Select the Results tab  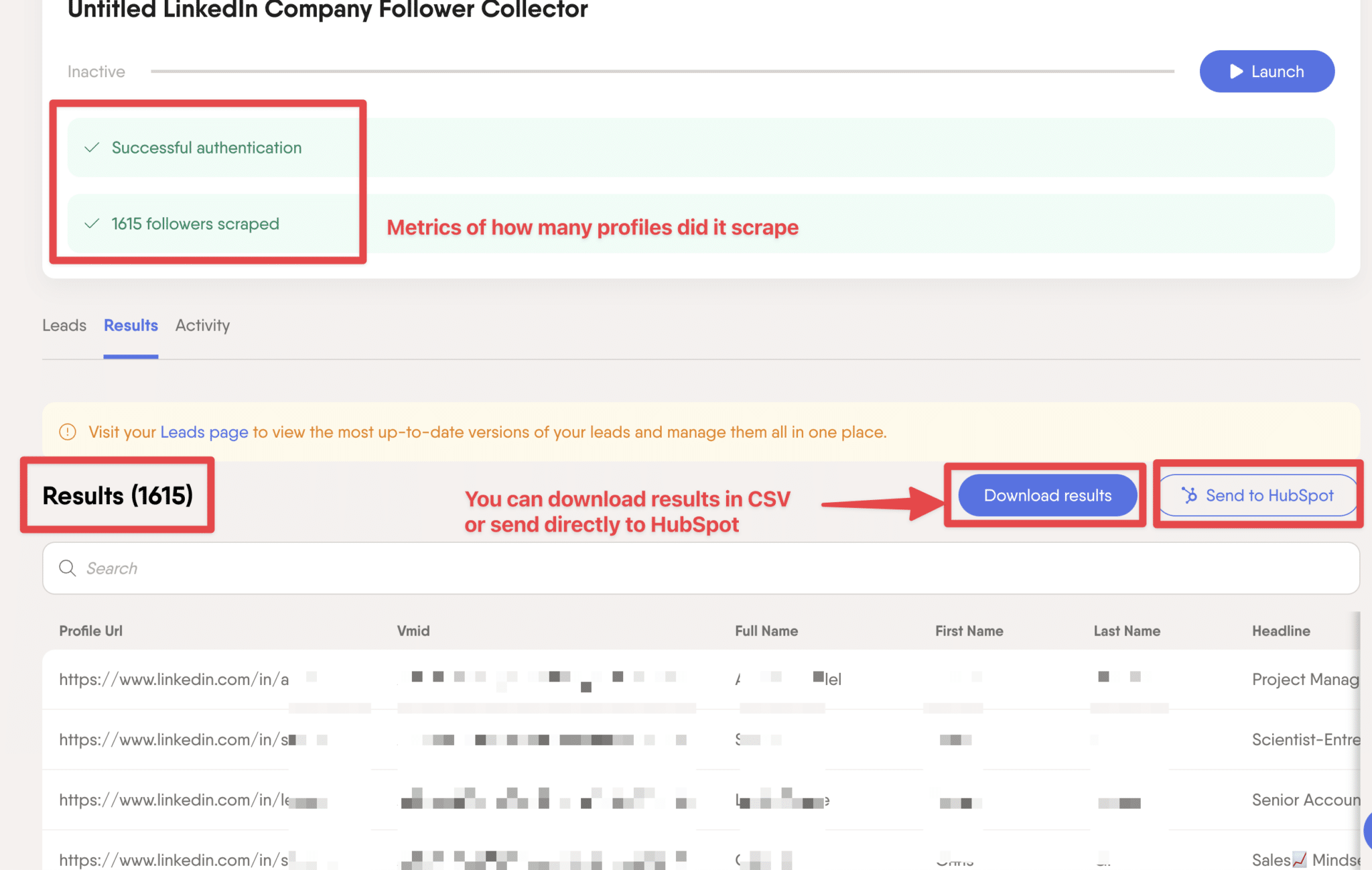(x=130, y=326)
